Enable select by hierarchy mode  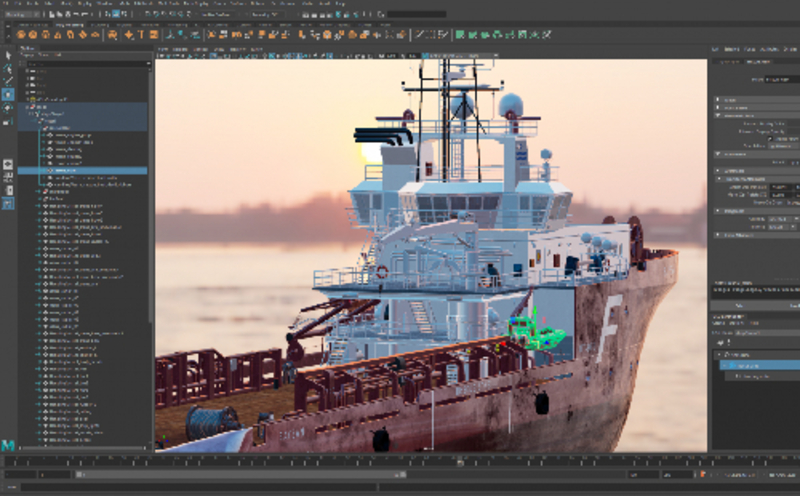point(108,14)
